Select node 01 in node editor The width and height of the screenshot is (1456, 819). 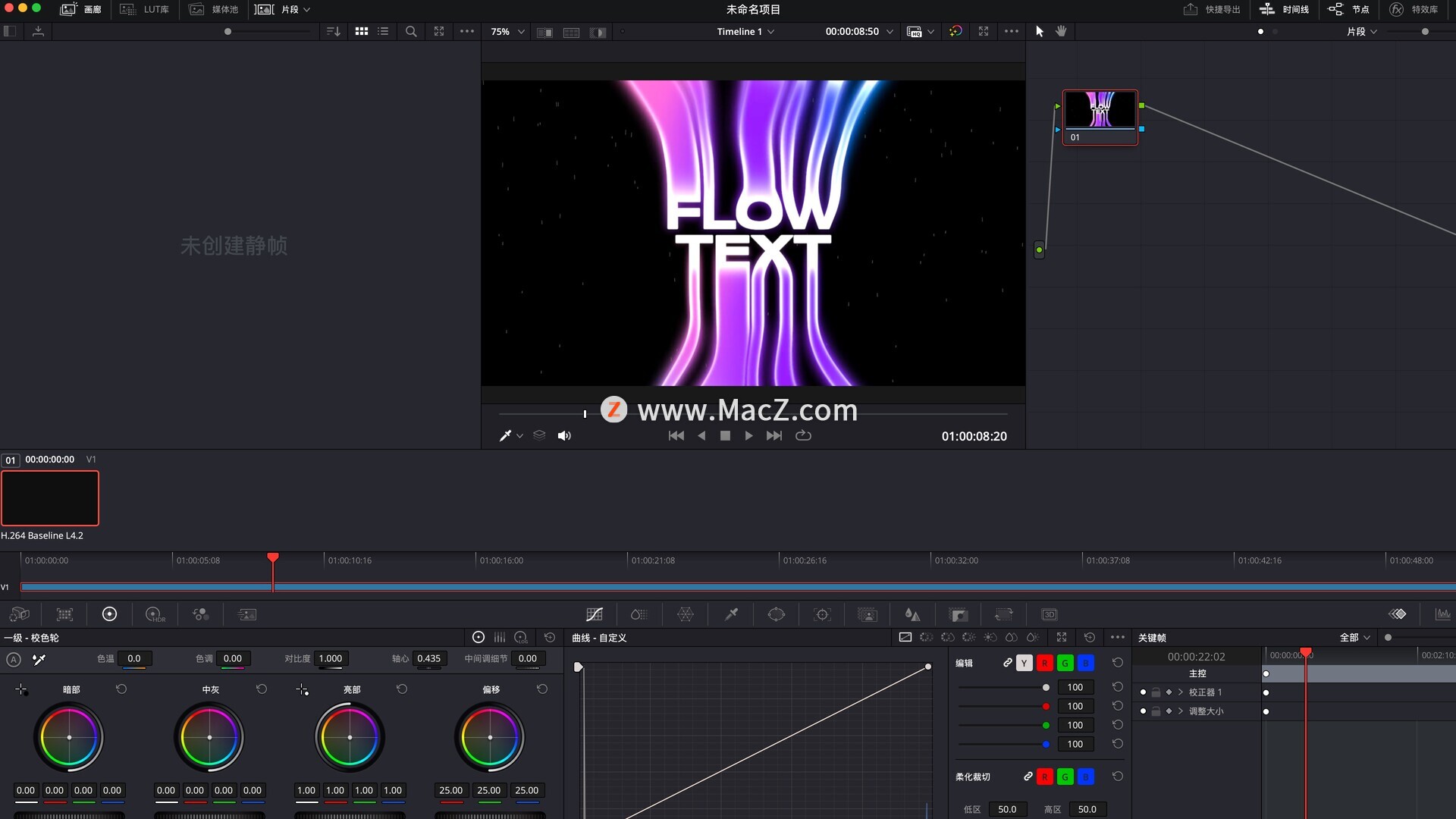pos(1100,117)
